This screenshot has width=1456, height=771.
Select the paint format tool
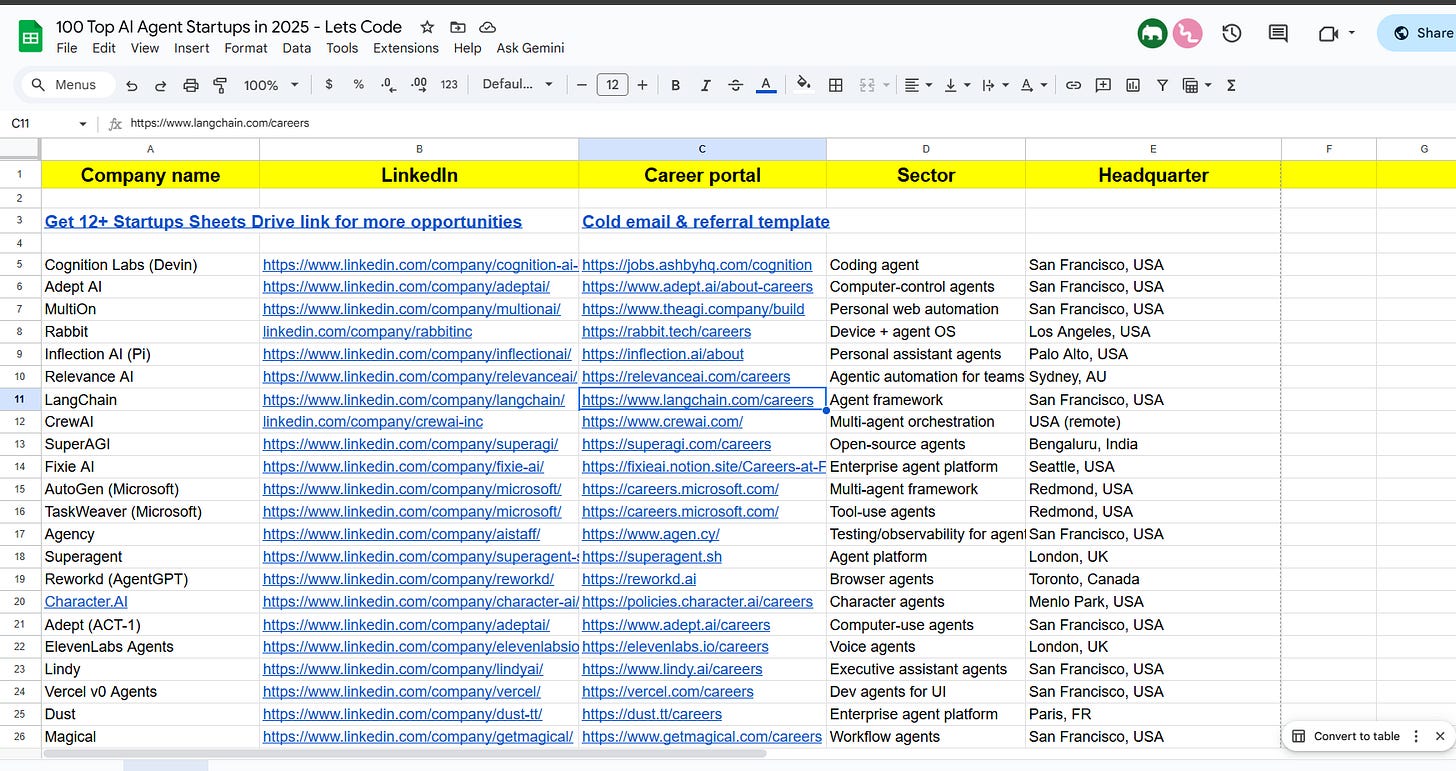tap(220, 85)
